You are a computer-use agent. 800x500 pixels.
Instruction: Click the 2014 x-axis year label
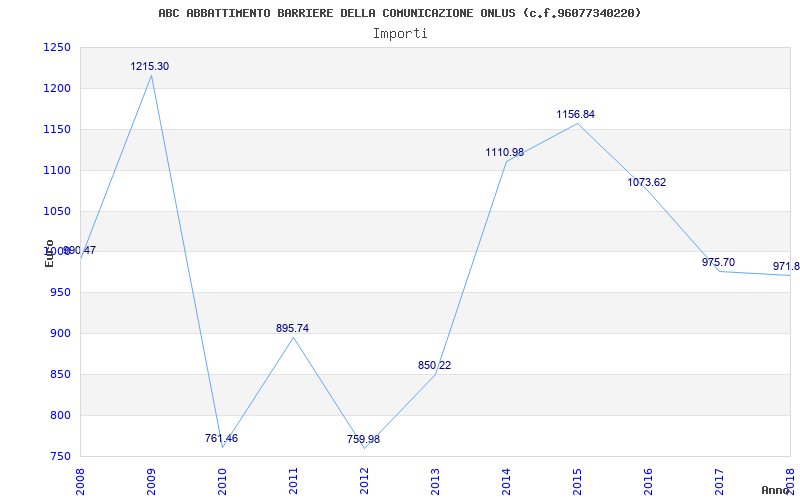click(x=506, y=481)
